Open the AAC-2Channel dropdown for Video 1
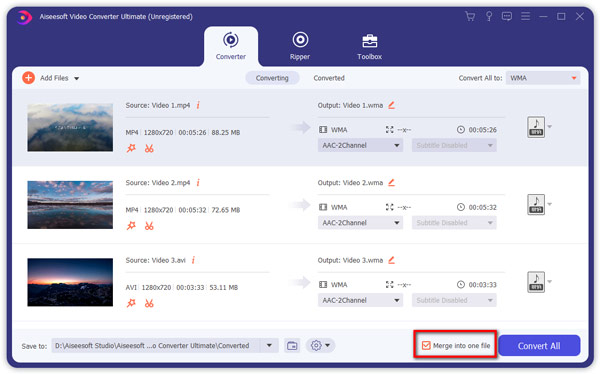Screen dimensions: 600x374 coord(360,145)
